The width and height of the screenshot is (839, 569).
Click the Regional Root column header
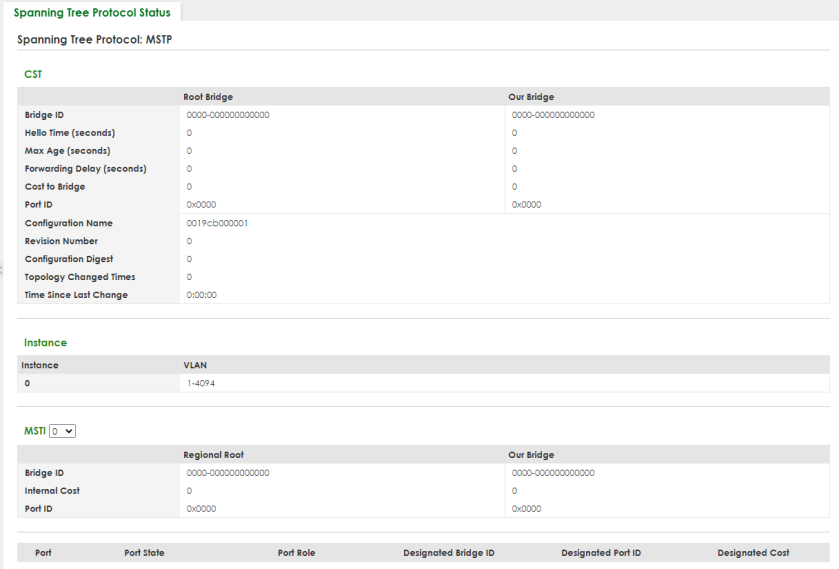(212, 454)
